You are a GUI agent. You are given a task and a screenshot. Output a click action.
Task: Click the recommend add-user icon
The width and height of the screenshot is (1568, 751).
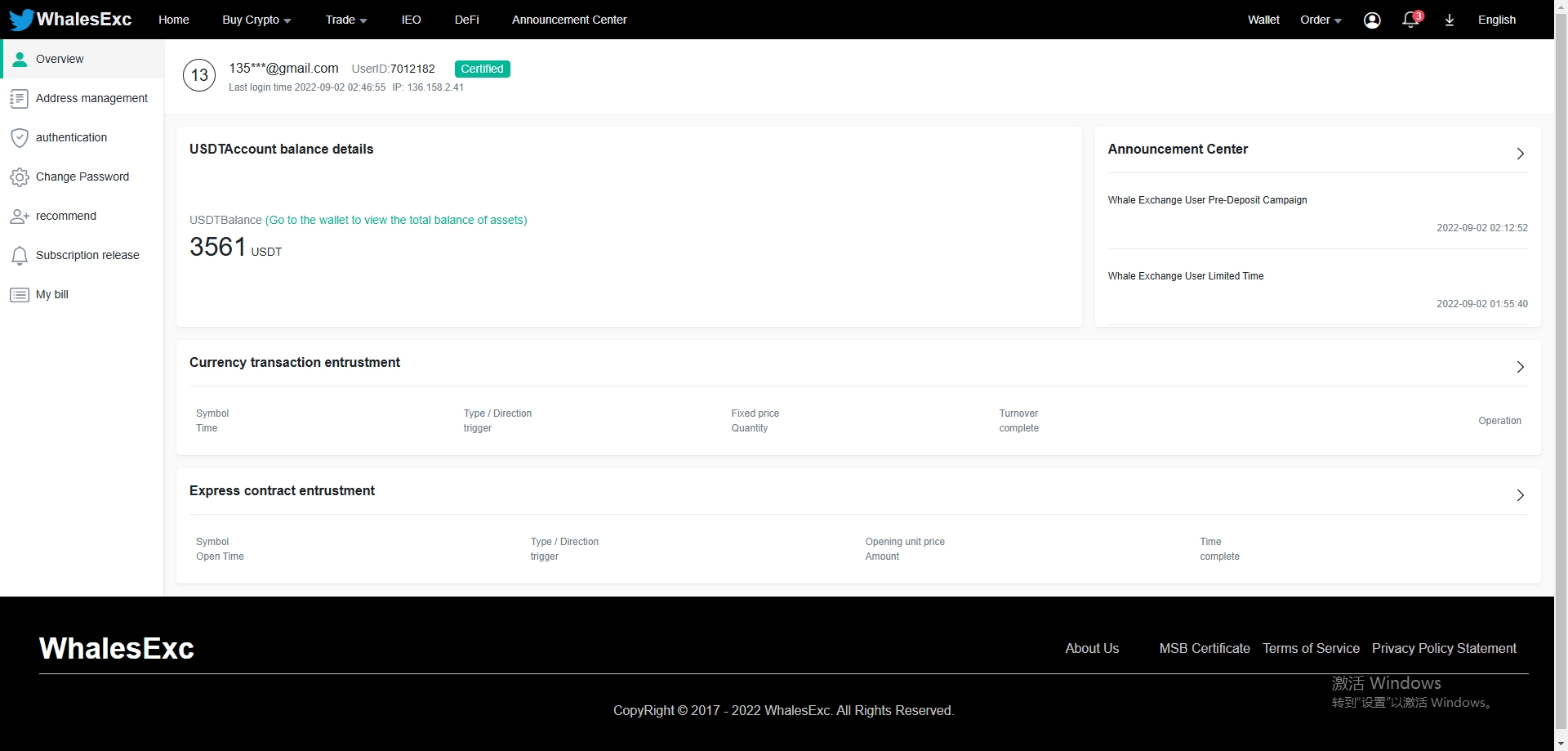coord(20,217)
